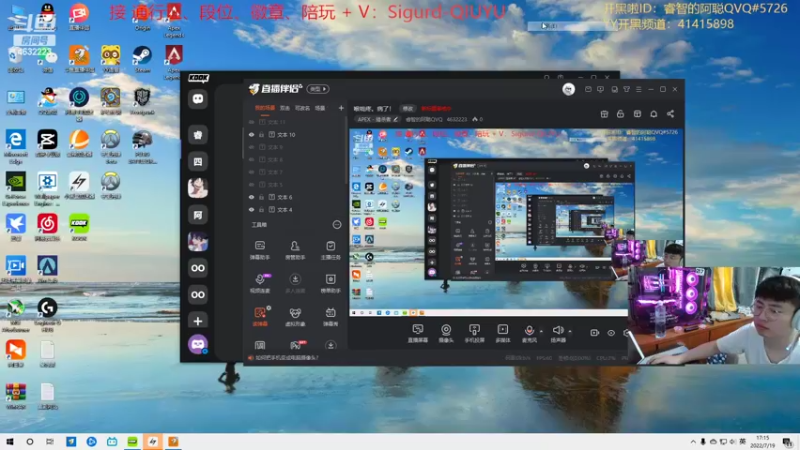
Task: Hide the 文本 10 layer
Action: pyautogui.click(x=252, y=135)
